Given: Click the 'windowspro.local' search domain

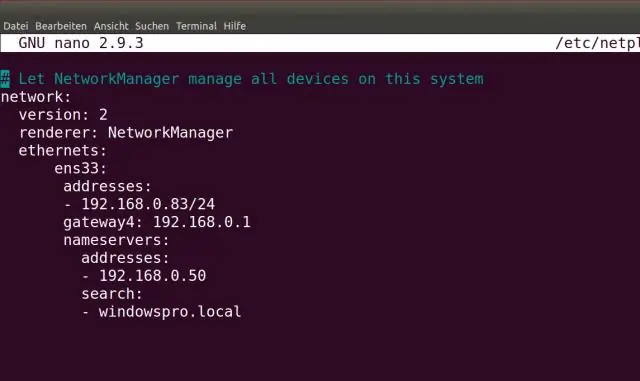Looking at the screenshot, I should [x=170, y=312].
